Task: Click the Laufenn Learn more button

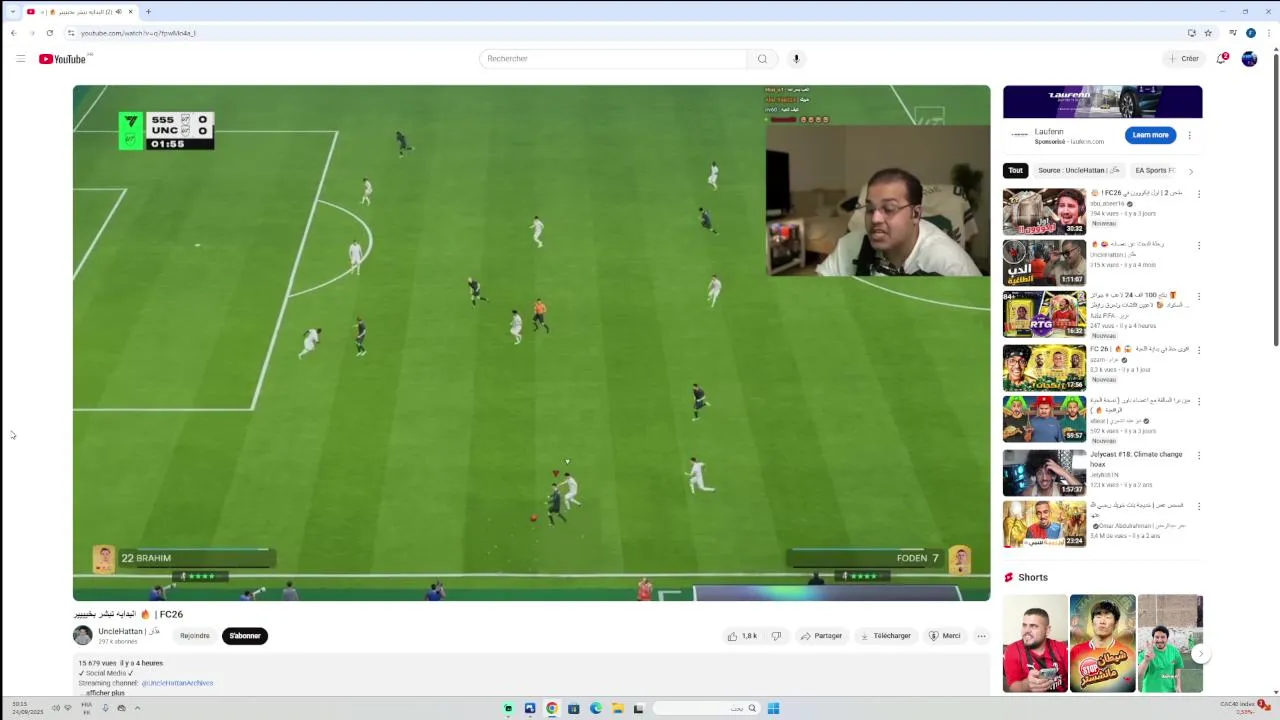Action: (x=1150, y=135)
